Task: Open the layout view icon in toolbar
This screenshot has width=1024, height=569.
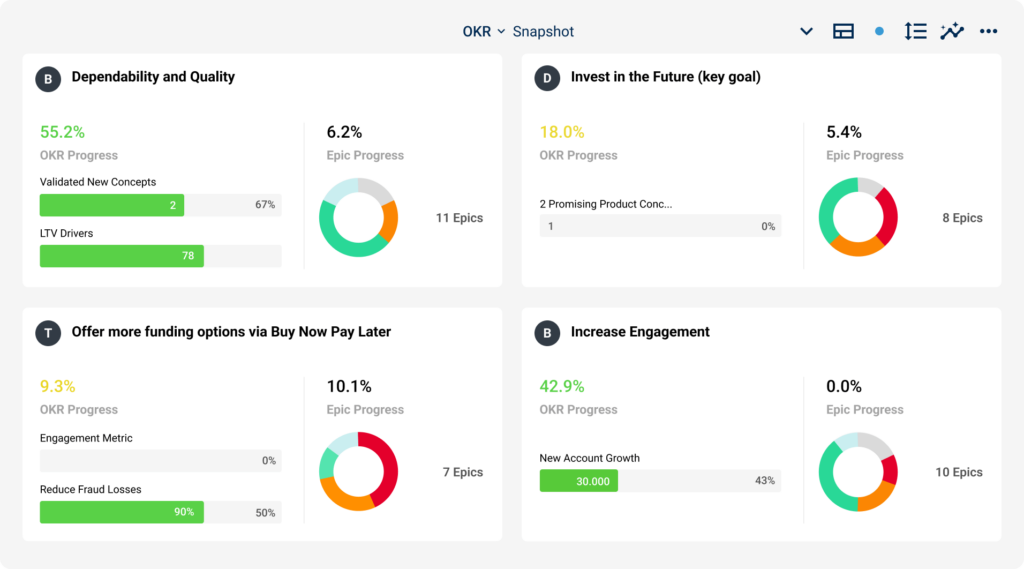Action: 843,31
